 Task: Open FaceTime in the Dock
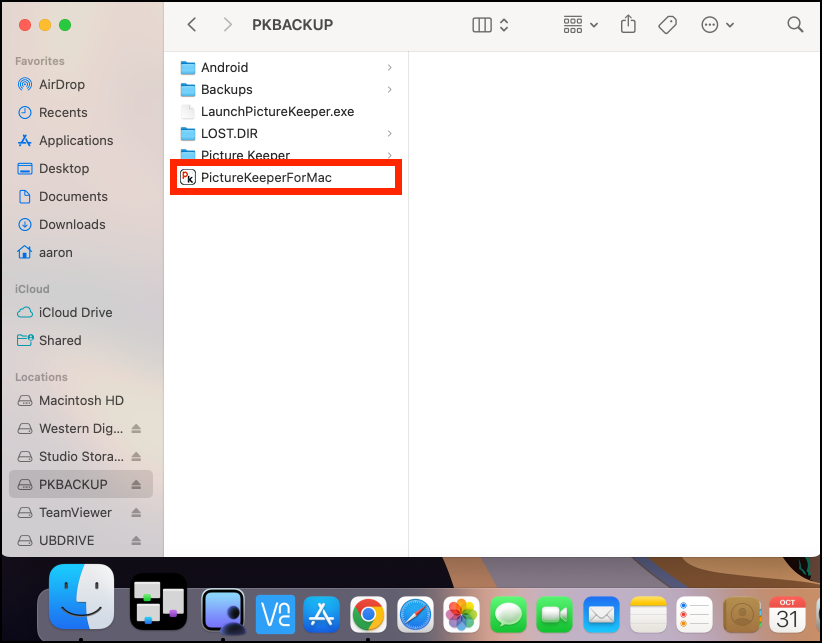click(554, 614)
